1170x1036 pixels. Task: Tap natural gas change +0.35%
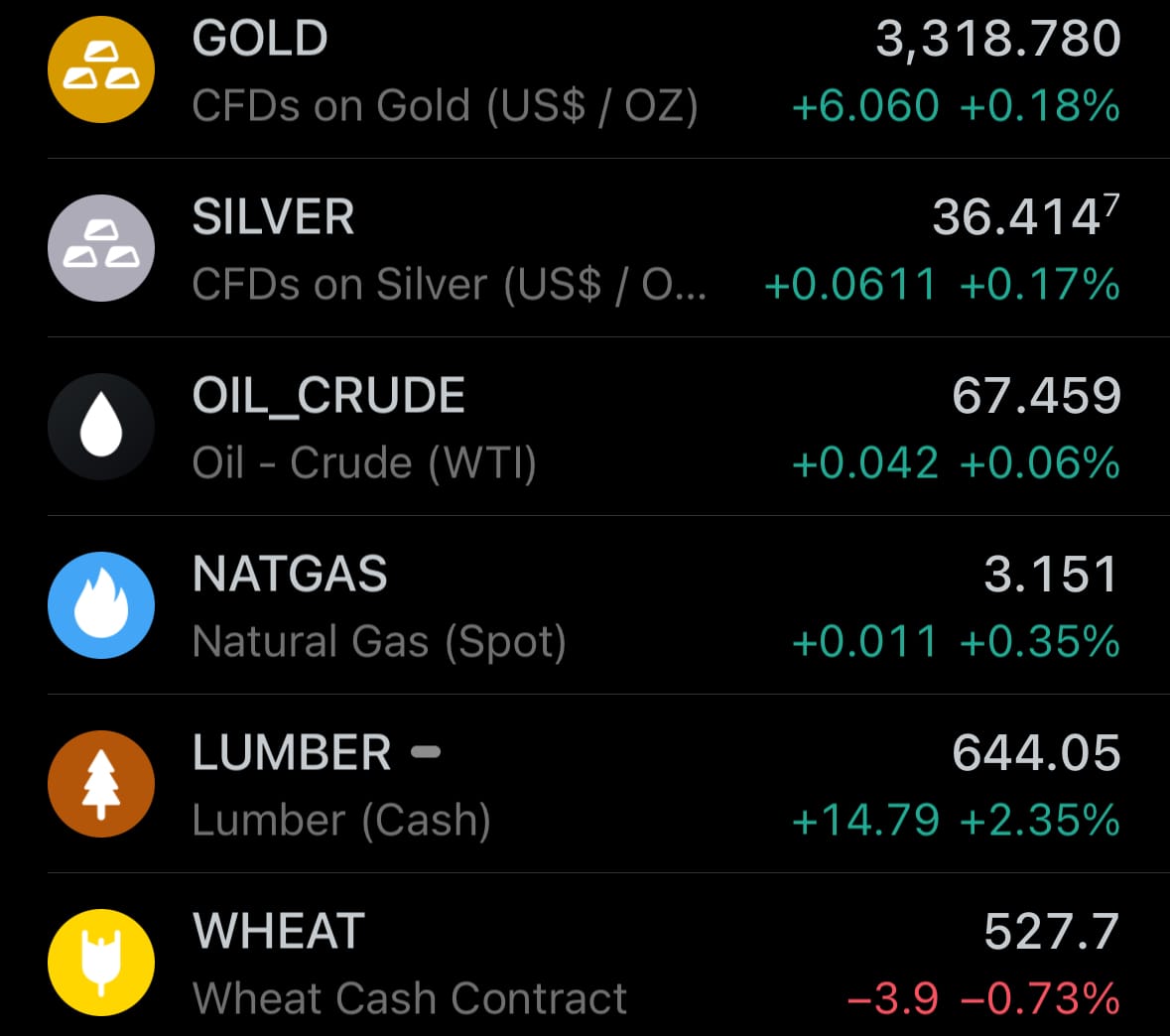[1039, 641]
